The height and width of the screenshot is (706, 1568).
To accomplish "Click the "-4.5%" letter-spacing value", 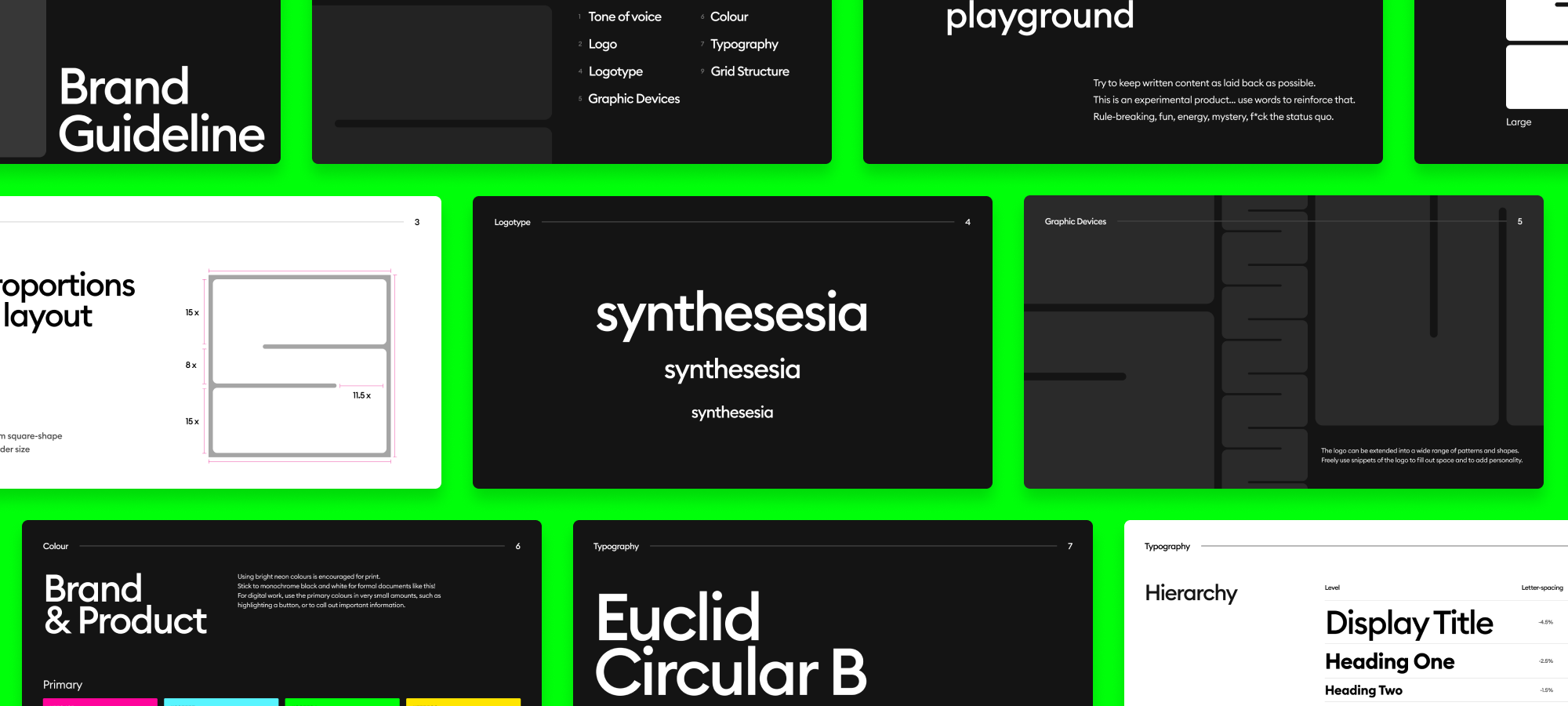I will pos(1545,622).
